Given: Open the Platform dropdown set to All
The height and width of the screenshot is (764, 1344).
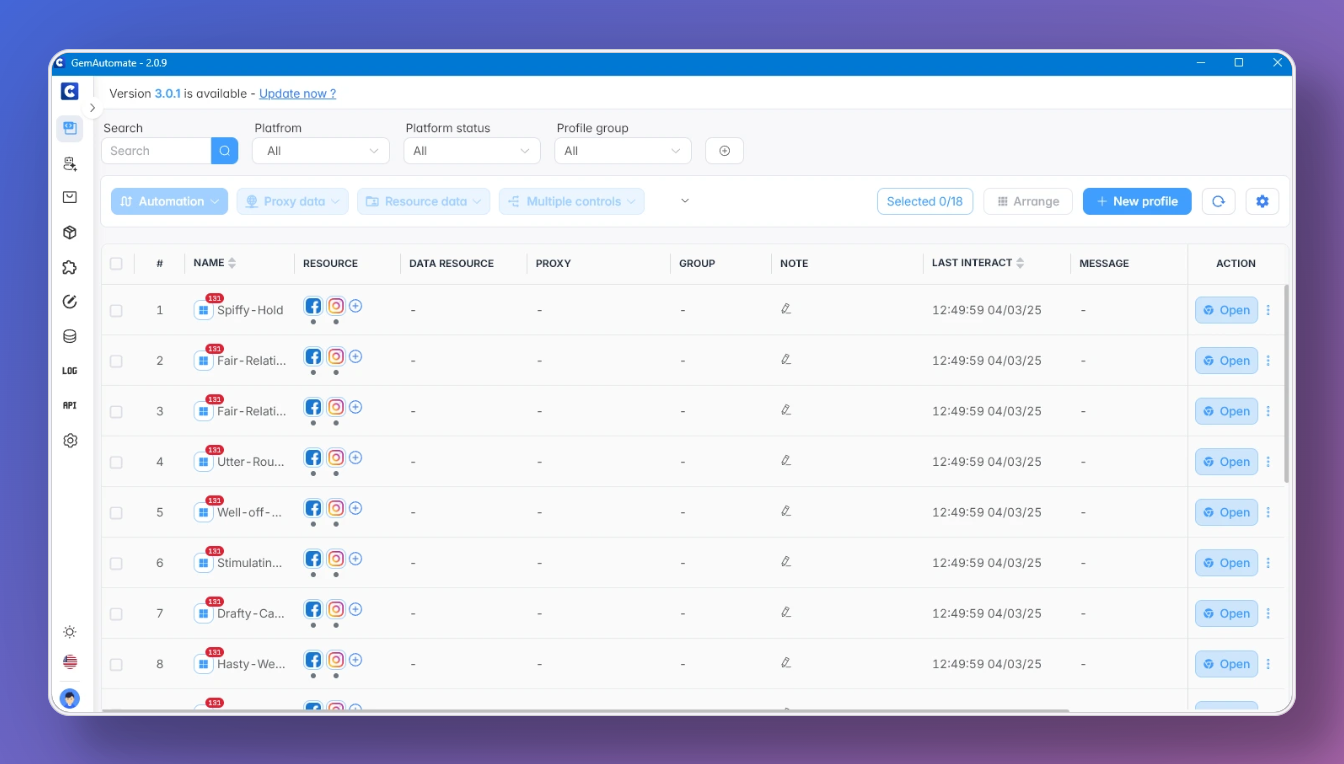Looking at the screenshot, I should 320,150.
